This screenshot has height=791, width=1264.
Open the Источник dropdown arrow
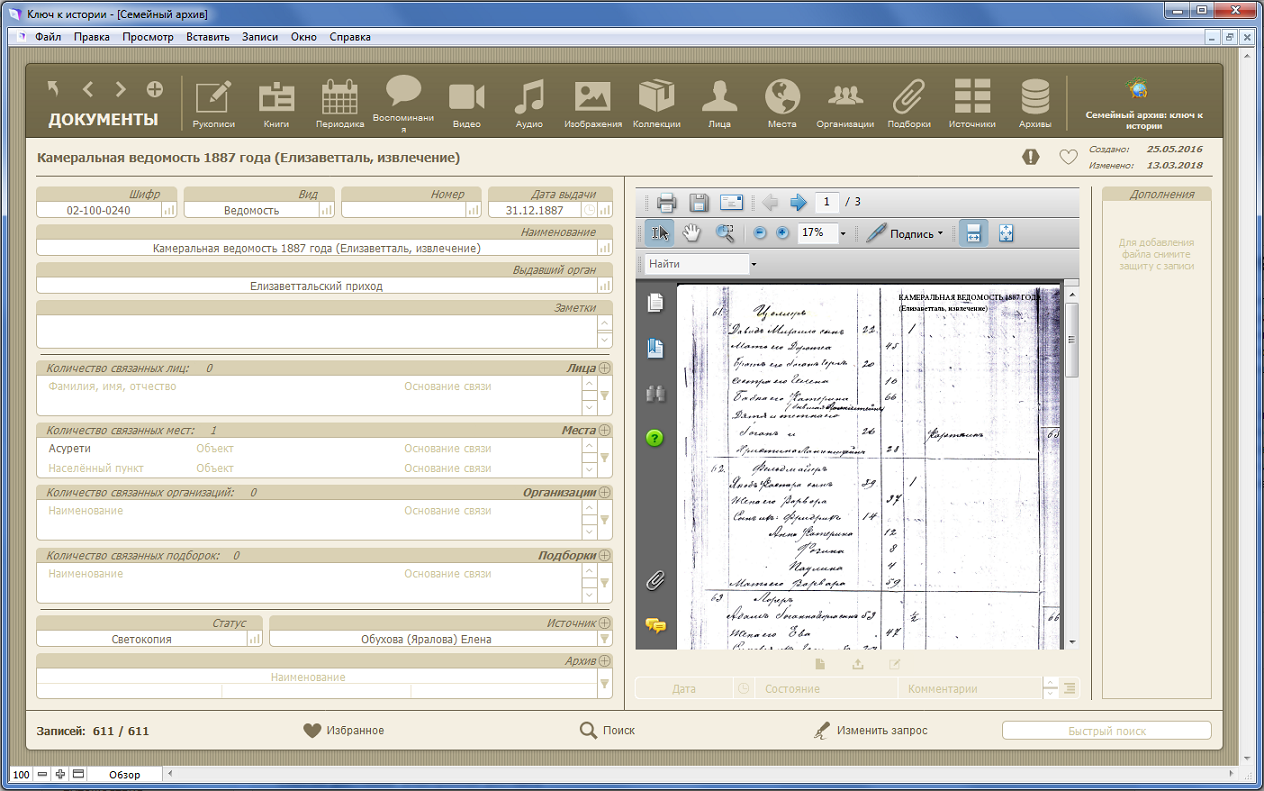tap(604, 639)
